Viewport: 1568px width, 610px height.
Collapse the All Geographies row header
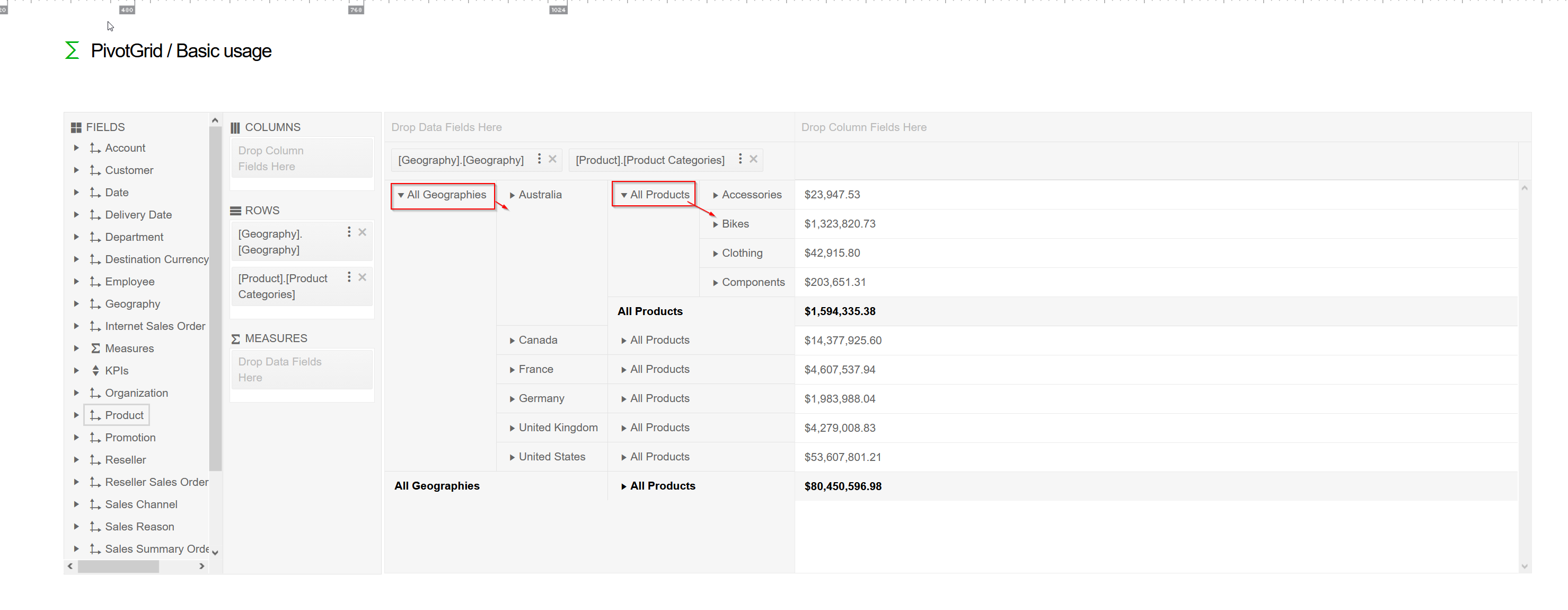(x=401, y=196)
